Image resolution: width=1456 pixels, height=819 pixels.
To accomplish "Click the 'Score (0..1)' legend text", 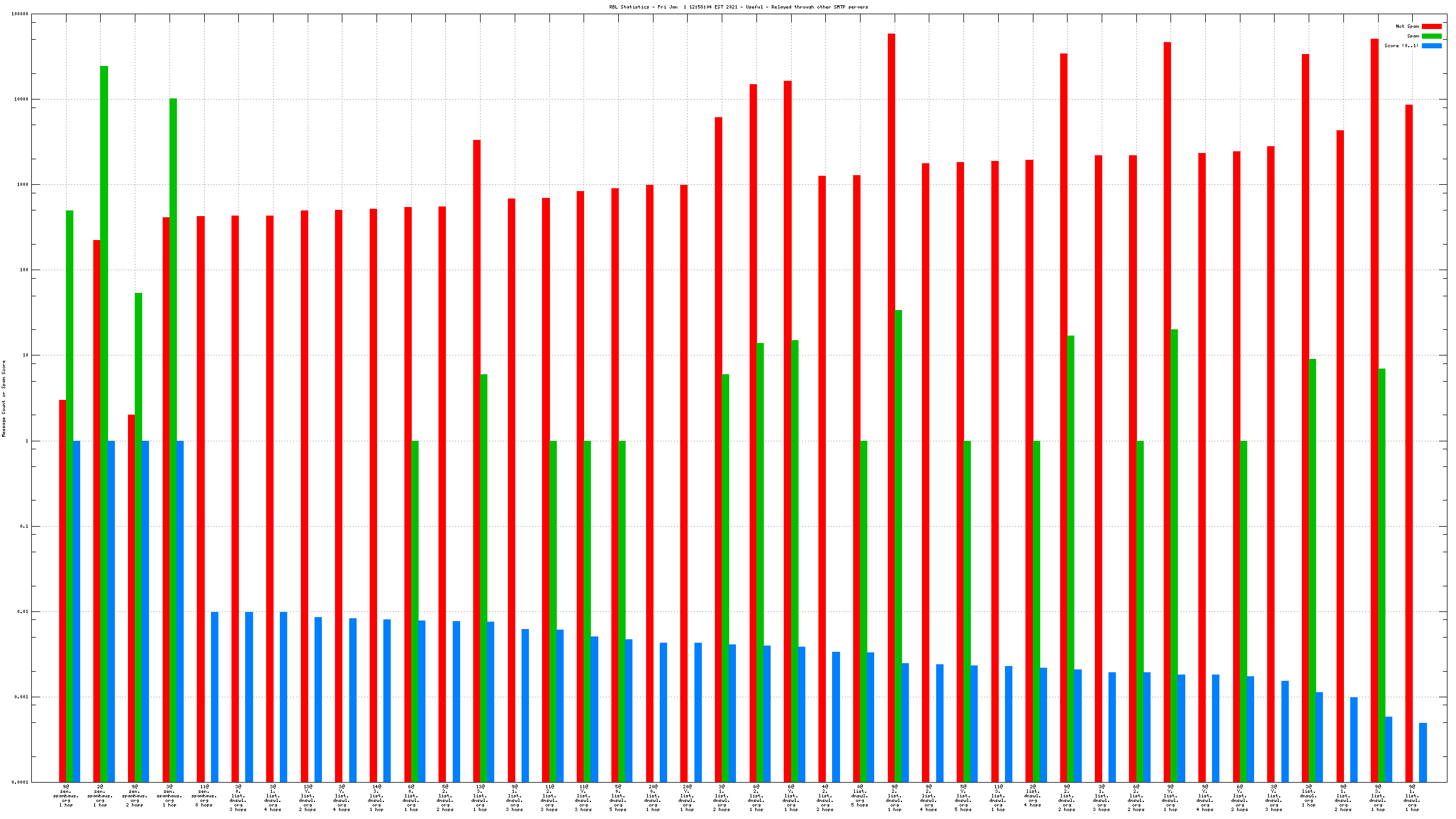I will (1401, 45).
